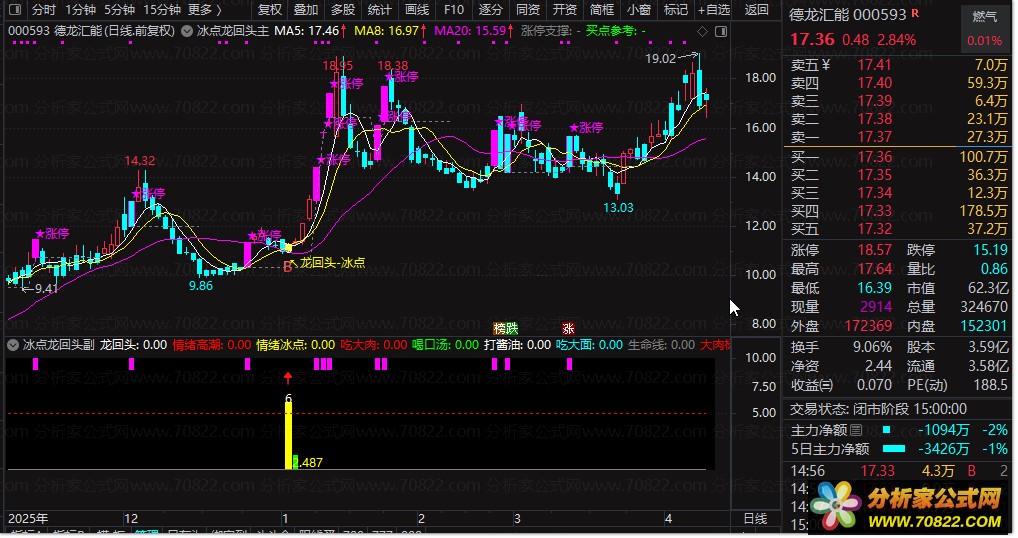Image resolution: width=1018 pixels, height=538 pixels.
Task: Click the 榜跌 marker tag on chart
Action: point(506,328)
